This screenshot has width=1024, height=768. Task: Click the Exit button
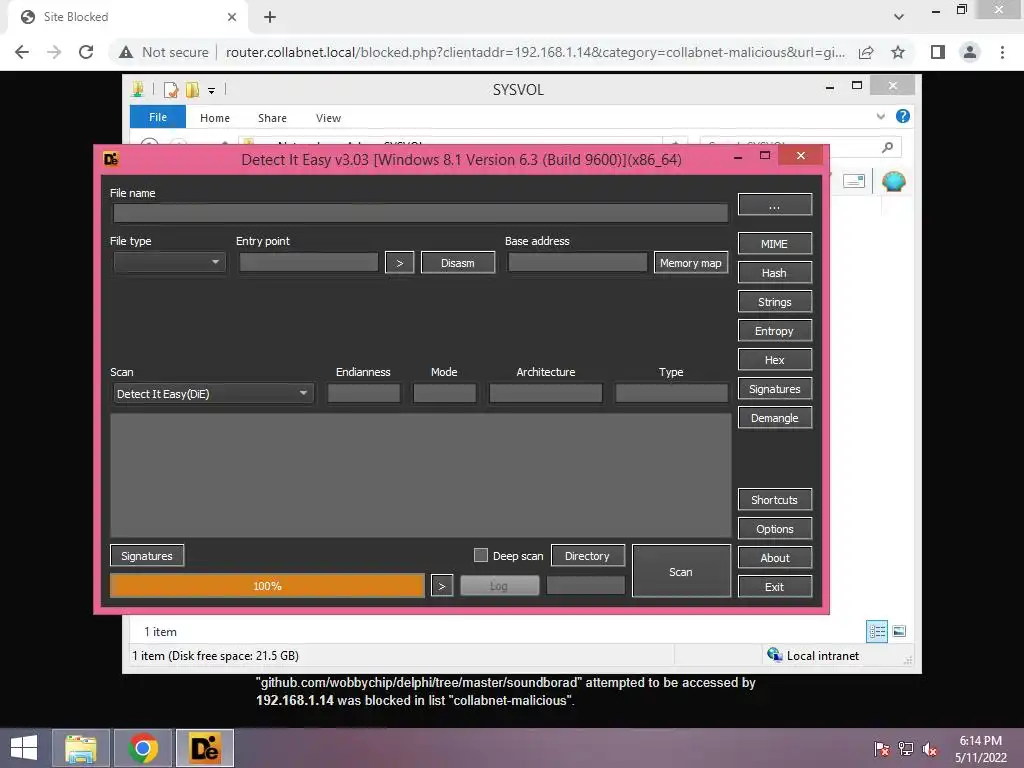775,586
